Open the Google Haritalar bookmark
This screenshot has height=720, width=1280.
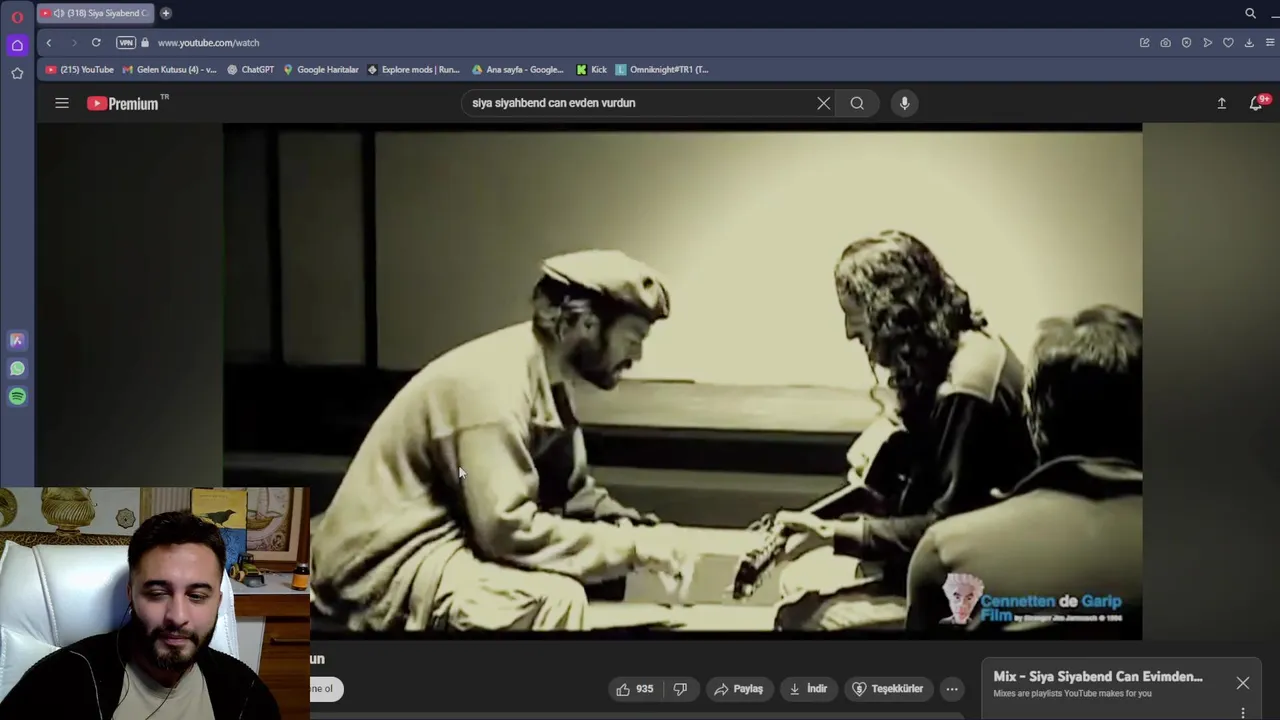pyautogui.click(x=321, y=70)
